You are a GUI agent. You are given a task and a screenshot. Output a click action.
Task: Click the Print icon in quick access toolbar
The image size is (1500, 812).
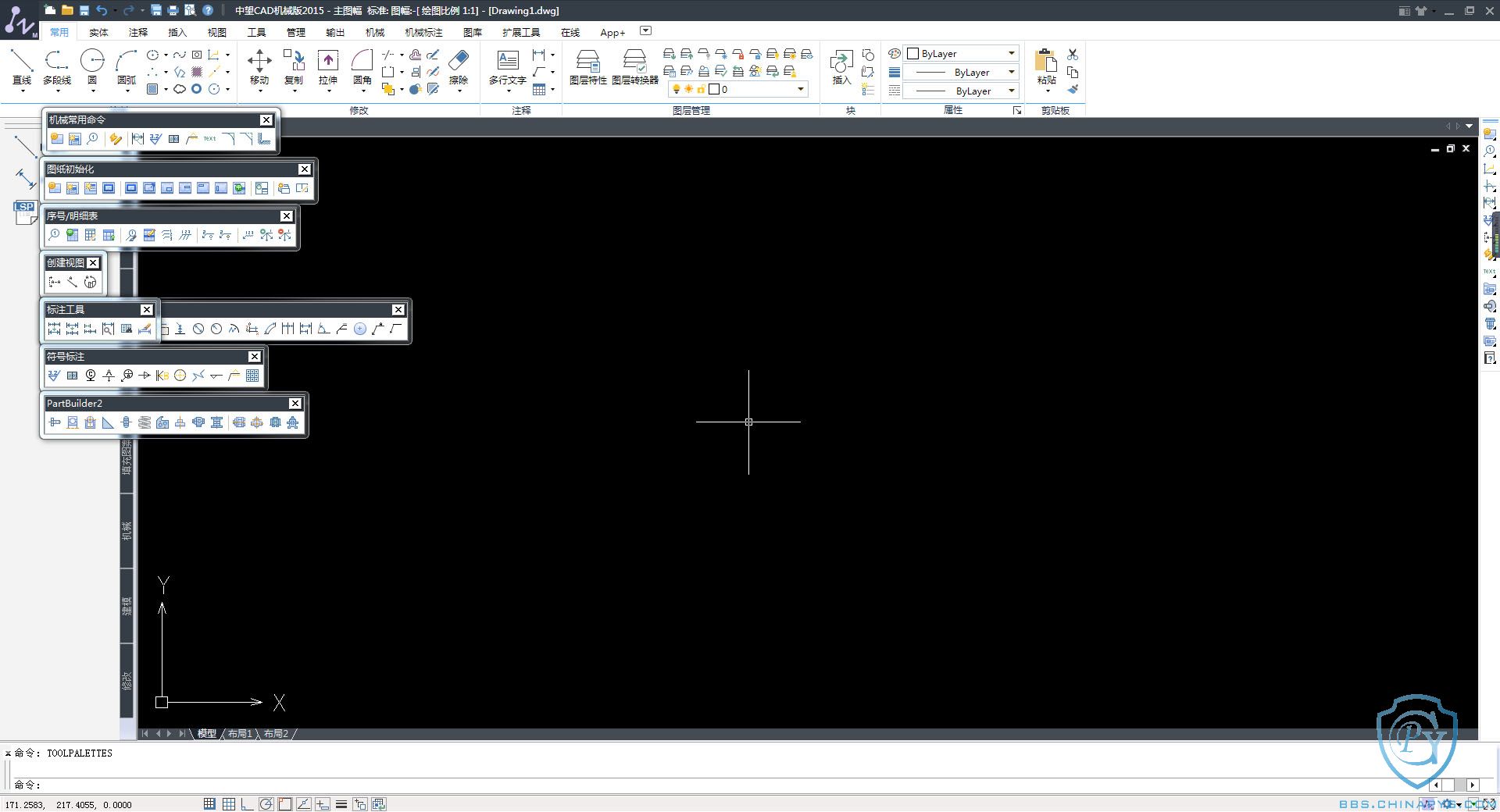click(x=173, y=10)
